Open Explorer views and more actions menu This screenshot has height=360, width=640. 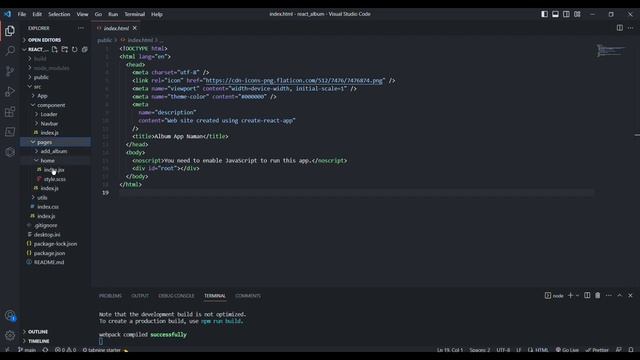click(x=81, y=28)
